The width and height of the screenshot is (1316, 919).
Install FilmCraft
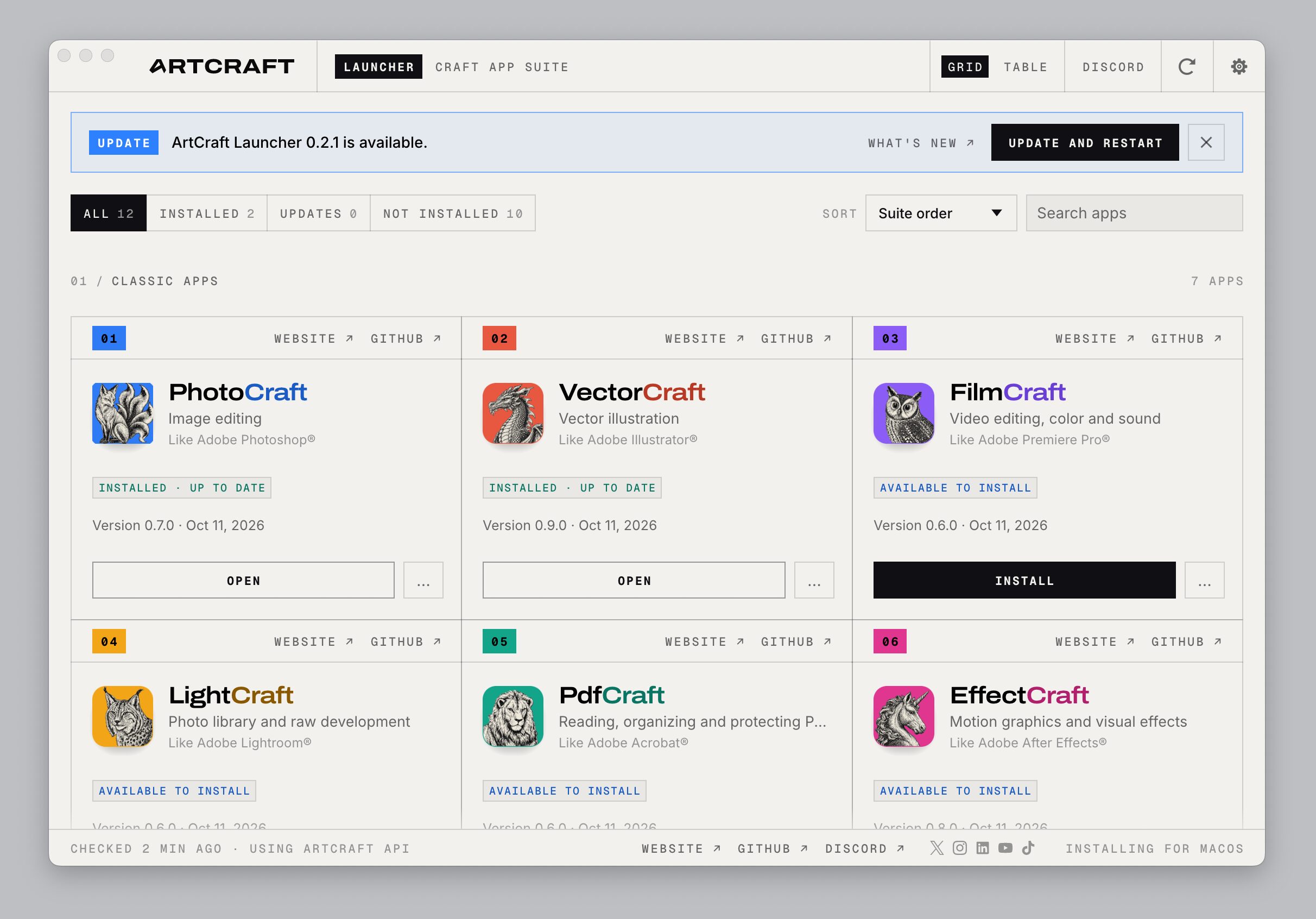coord(1024,580)
